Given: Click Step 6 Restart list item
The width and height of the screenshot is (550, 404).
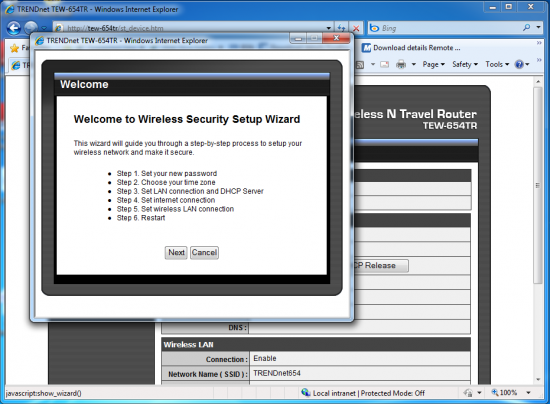Looking at the screenshot, I should (141, 218).
